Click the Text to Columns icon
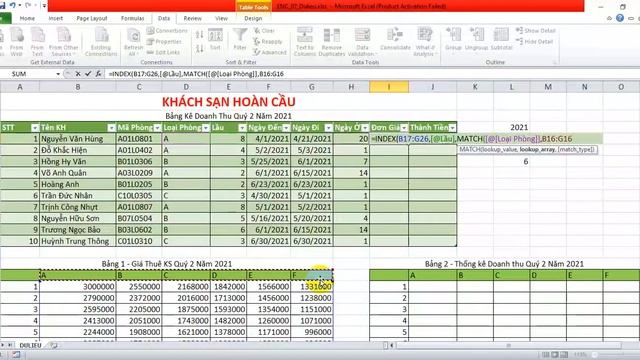 (304, 42)
